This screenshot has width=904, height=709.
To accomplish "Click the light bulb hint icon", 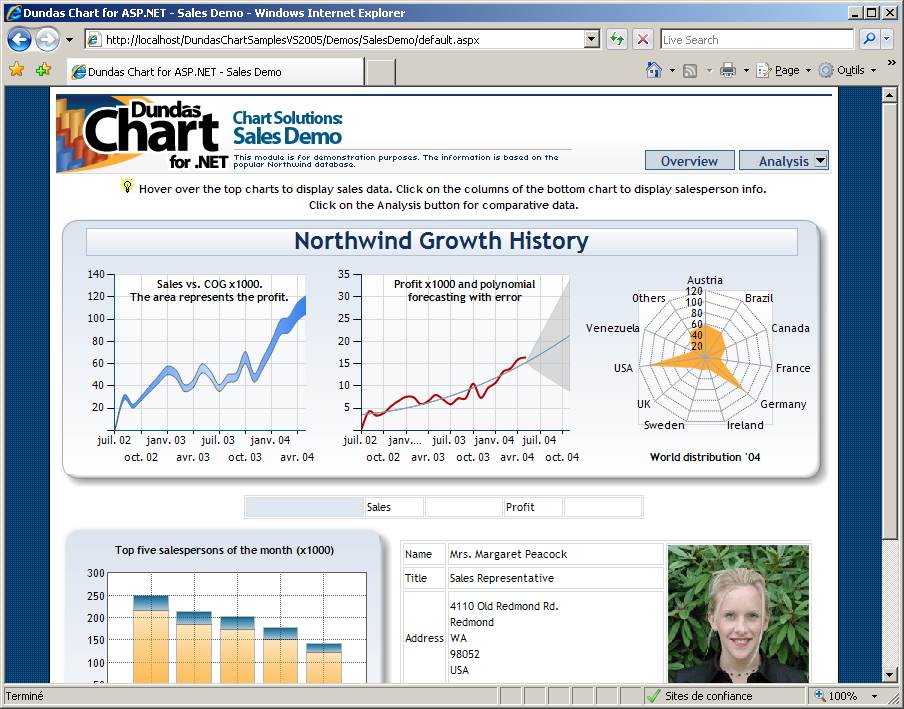I will click(x=127, y=186).
